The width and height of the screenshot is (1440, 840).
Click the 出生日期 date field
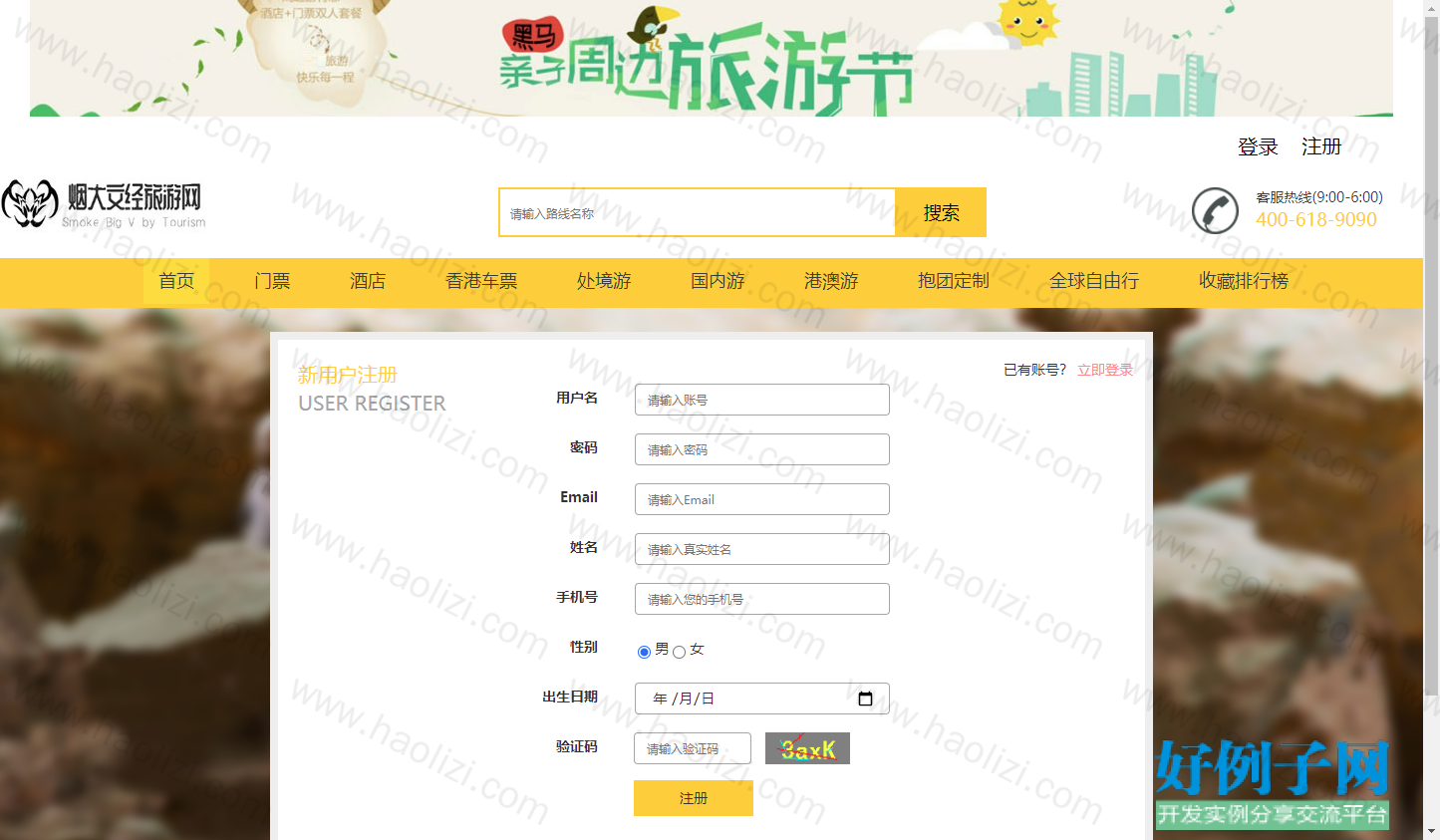click(762, 699)
